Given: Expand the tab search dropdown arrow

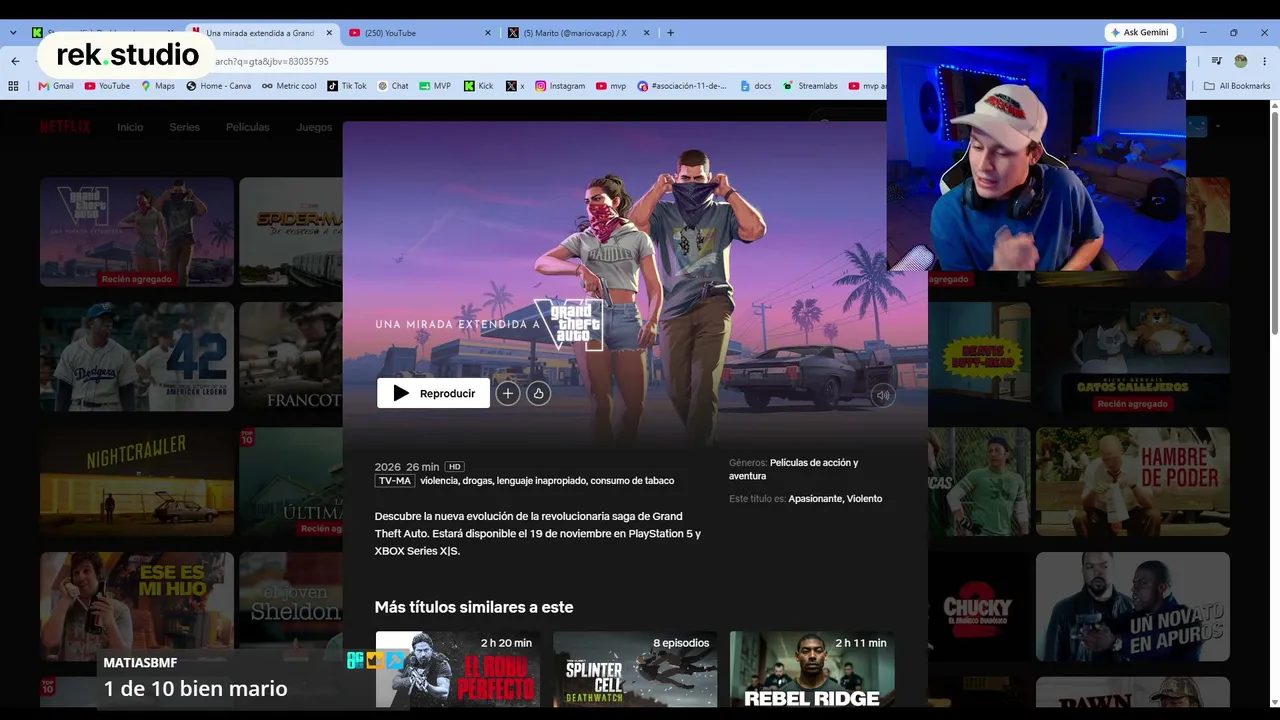Looking at the screenshot, I should [13, 33].
